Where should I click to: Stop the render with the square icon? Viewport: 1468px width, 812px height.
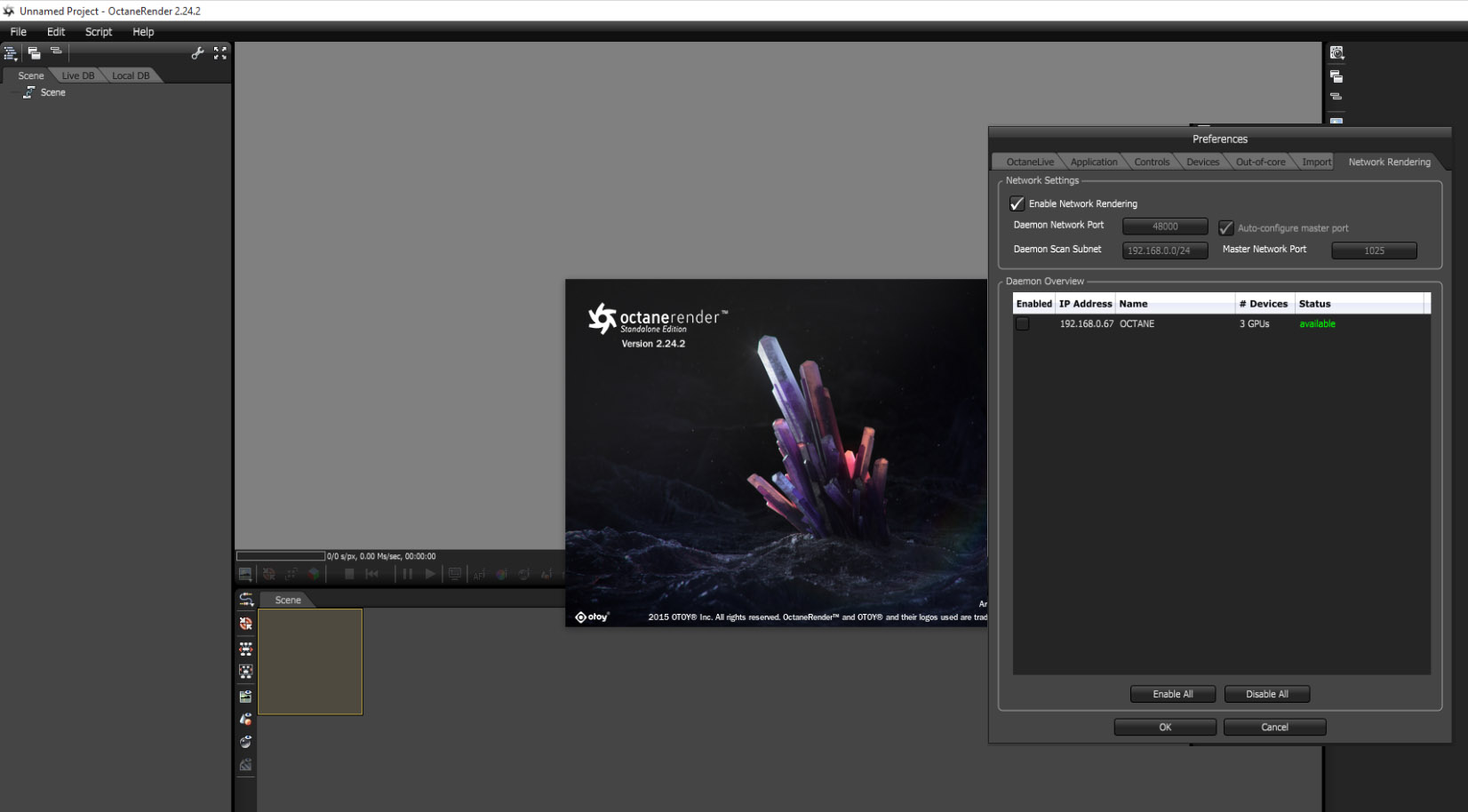click(349, 574)
